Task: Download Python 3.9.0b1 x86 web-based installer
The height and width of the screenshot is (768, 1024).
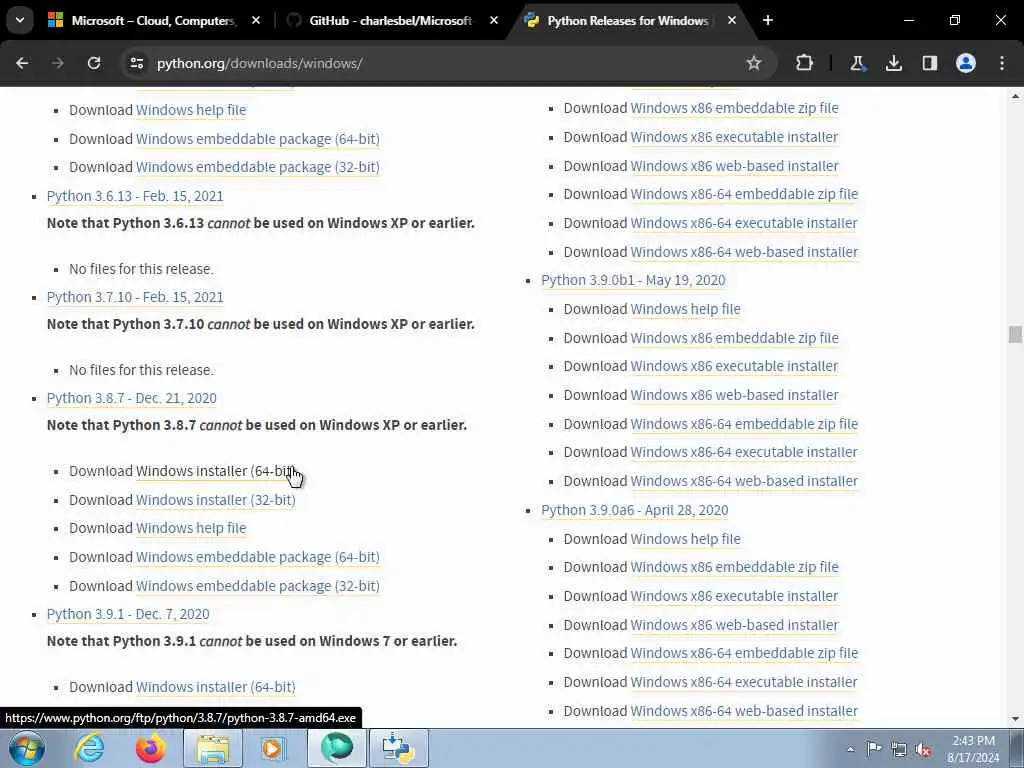Action: point(734,395)
